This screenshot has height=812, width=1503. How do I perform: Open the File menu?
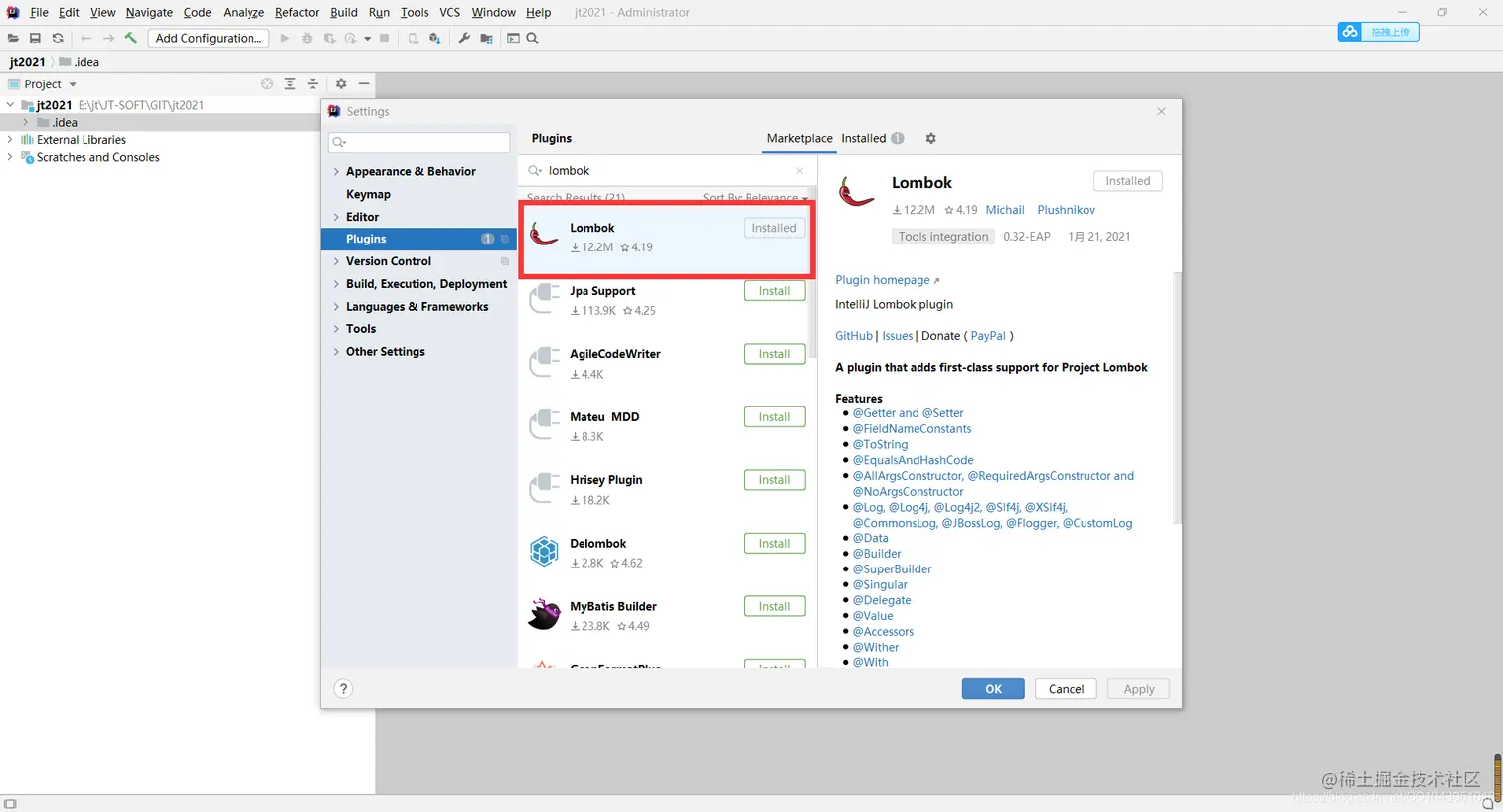point(39,12)
